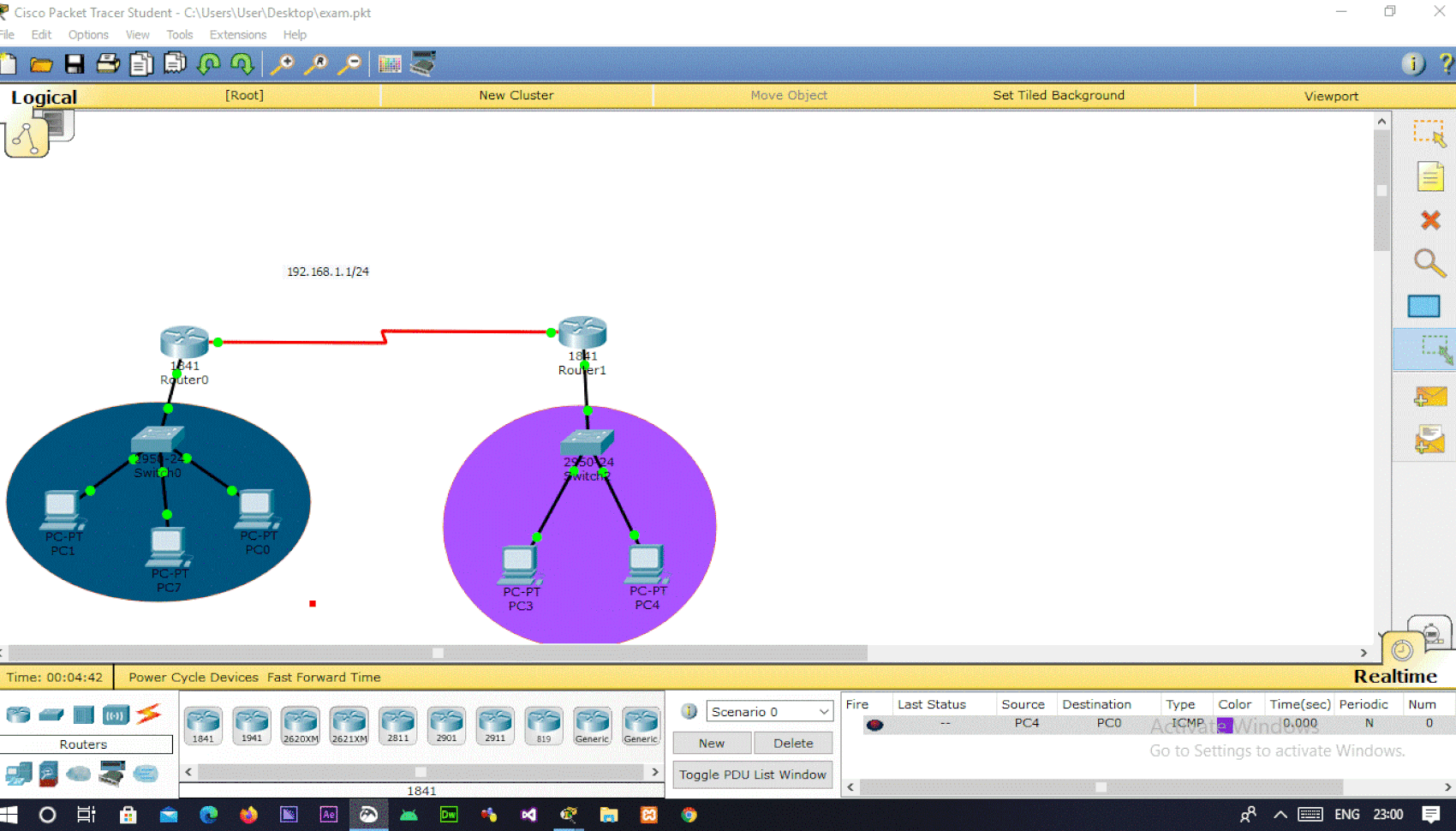
Task: Open the Tools menu
Action: pos(180,35)
